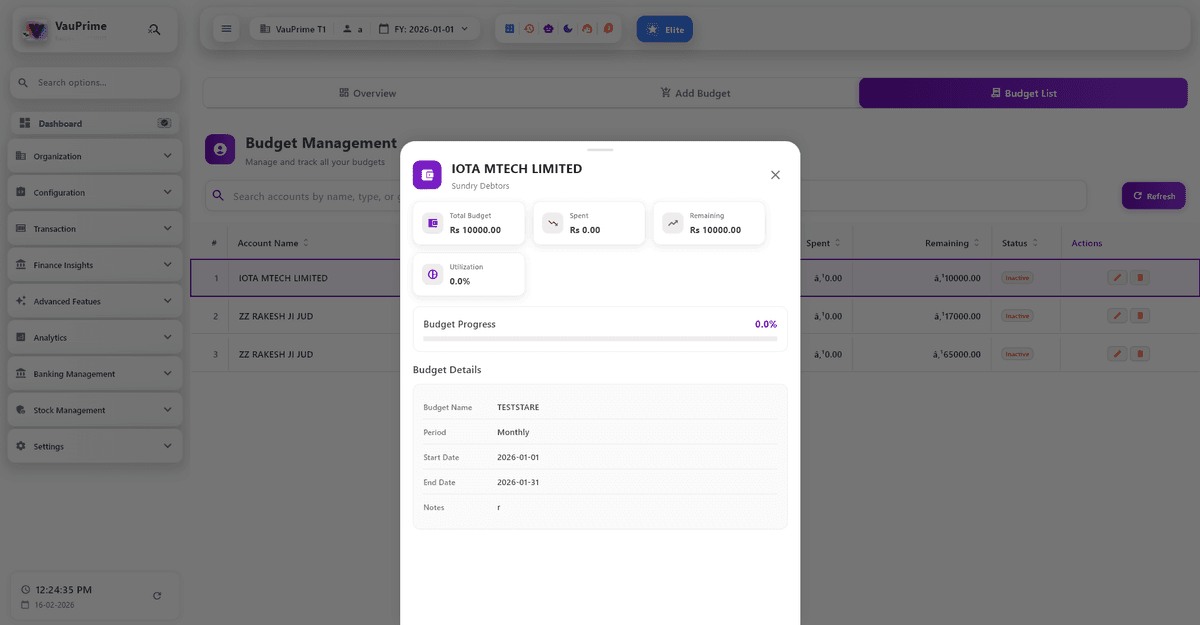Click the VauPrime T1 company selector
The width and height of the screenshot is (1200, 625).
point(292,29)
